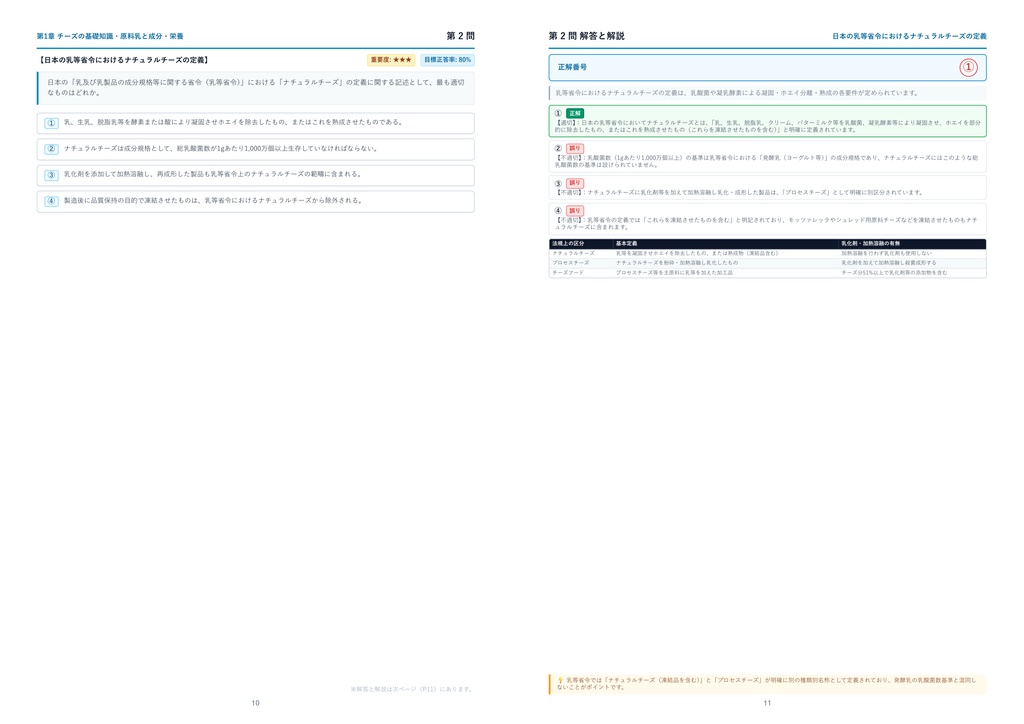The image size is (1024, 724).
Task: Click the 誤り badge beside explanation ③
Action: 575,183
